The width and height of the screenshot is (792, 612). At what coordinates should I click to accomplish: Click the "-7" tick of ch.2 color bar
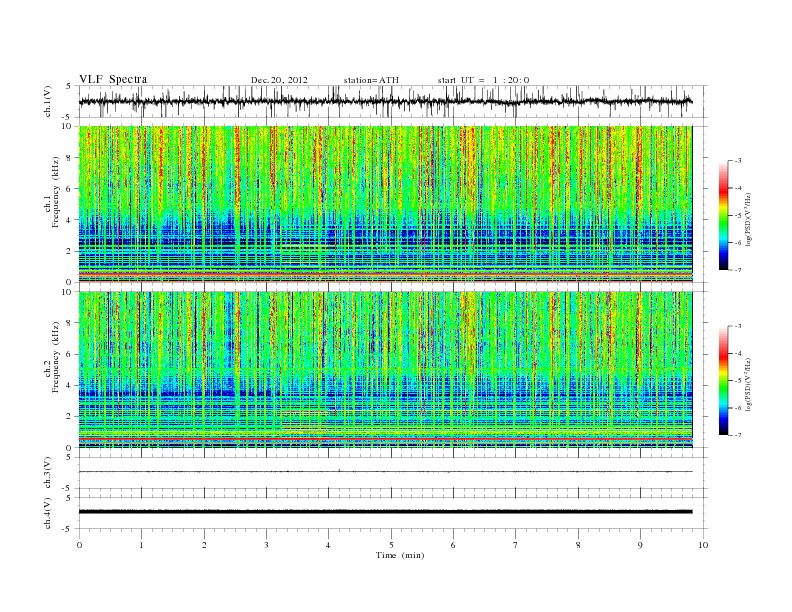tap(738, 435)
